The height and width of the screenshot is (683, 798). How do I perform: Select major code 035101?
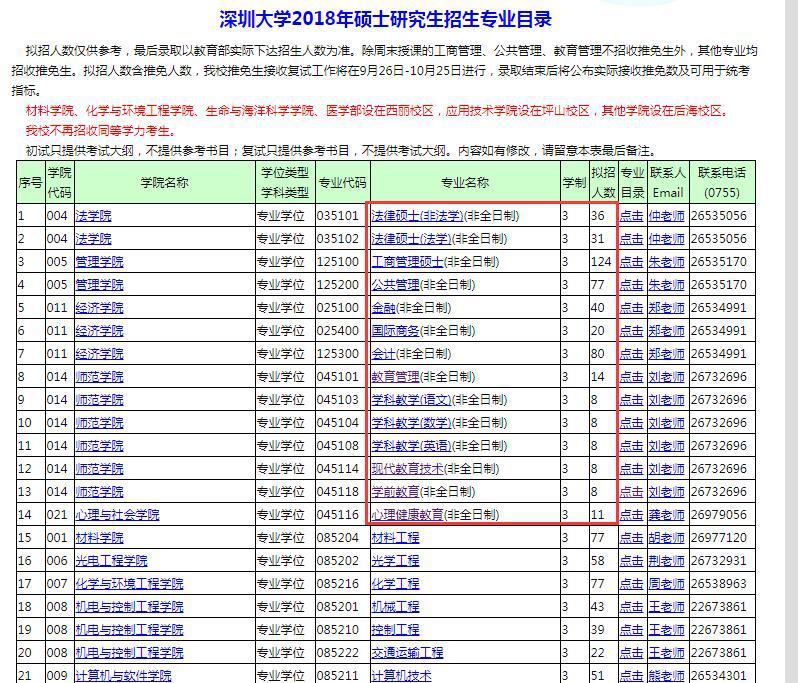pyautogui.click(x=338, y=216)
